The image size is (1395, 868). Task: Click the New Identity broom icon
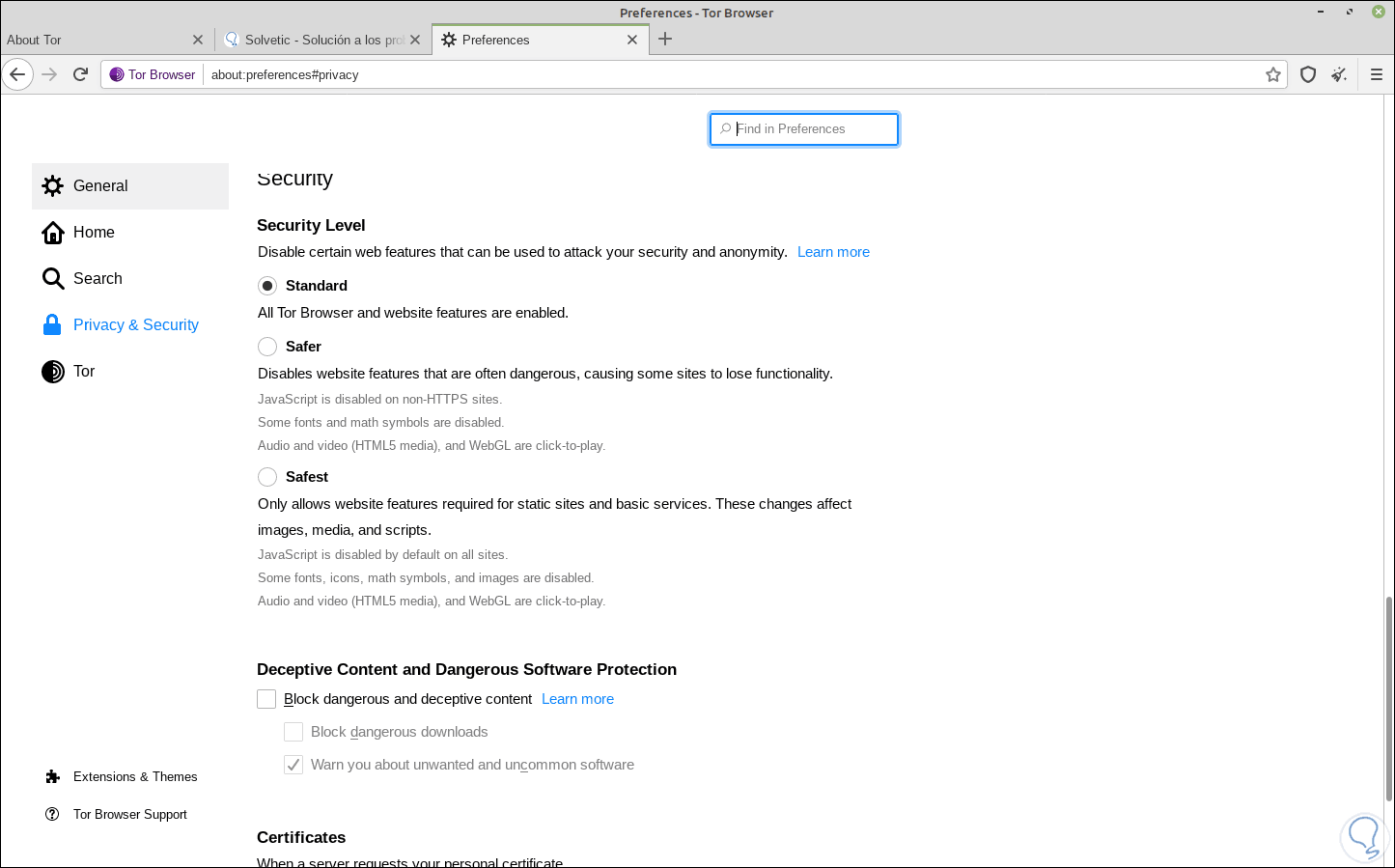(x=1339, y=74)
